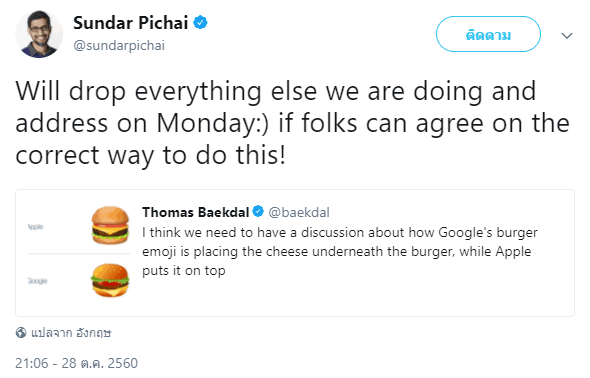This screenshot has height=378, width=590.
Task: Click the main tweet text about Monday
Action: click(x=293, y=123)
